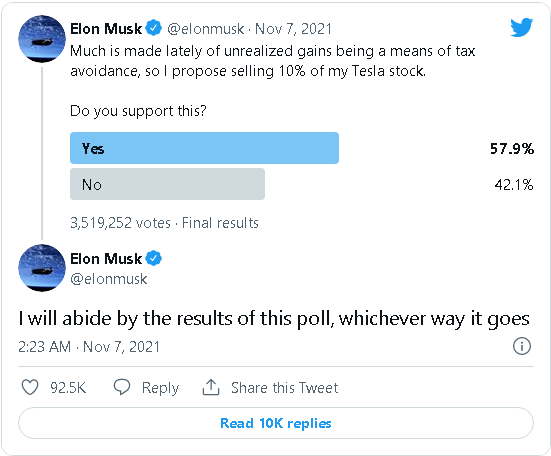Viewport: 551px width, 456px height.
Task: Select the No poll result bar
Action: [x=167, y=184]
